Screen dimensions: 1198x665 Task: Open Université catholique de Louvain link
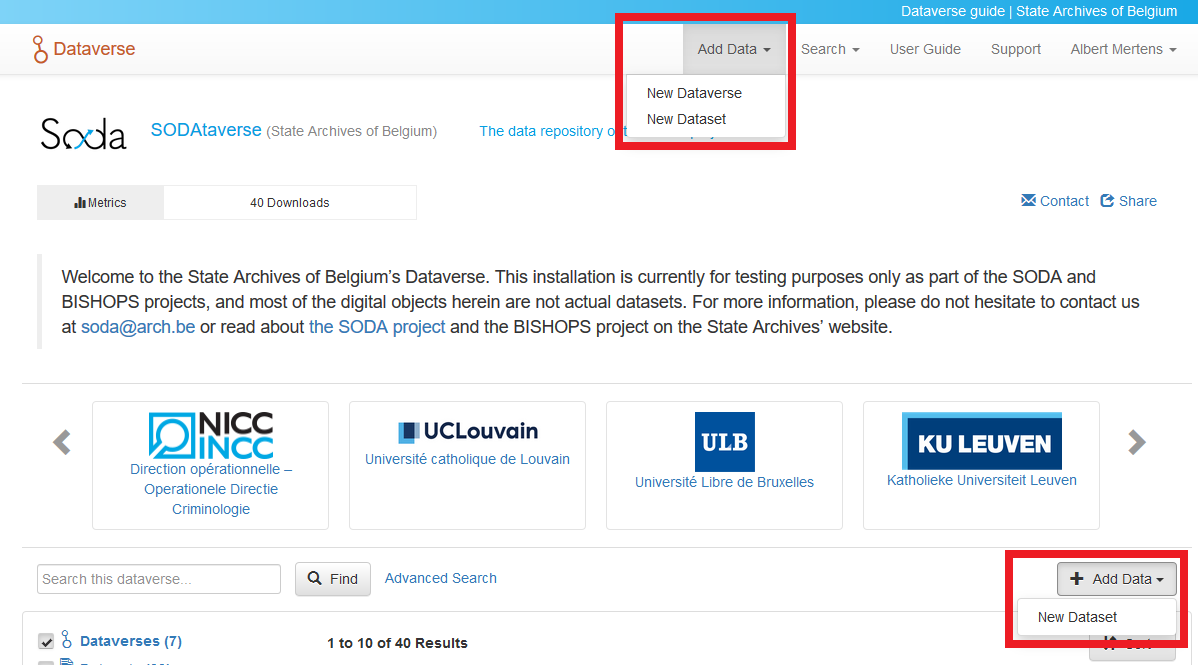pyautogui.click(x=467, y=459)
